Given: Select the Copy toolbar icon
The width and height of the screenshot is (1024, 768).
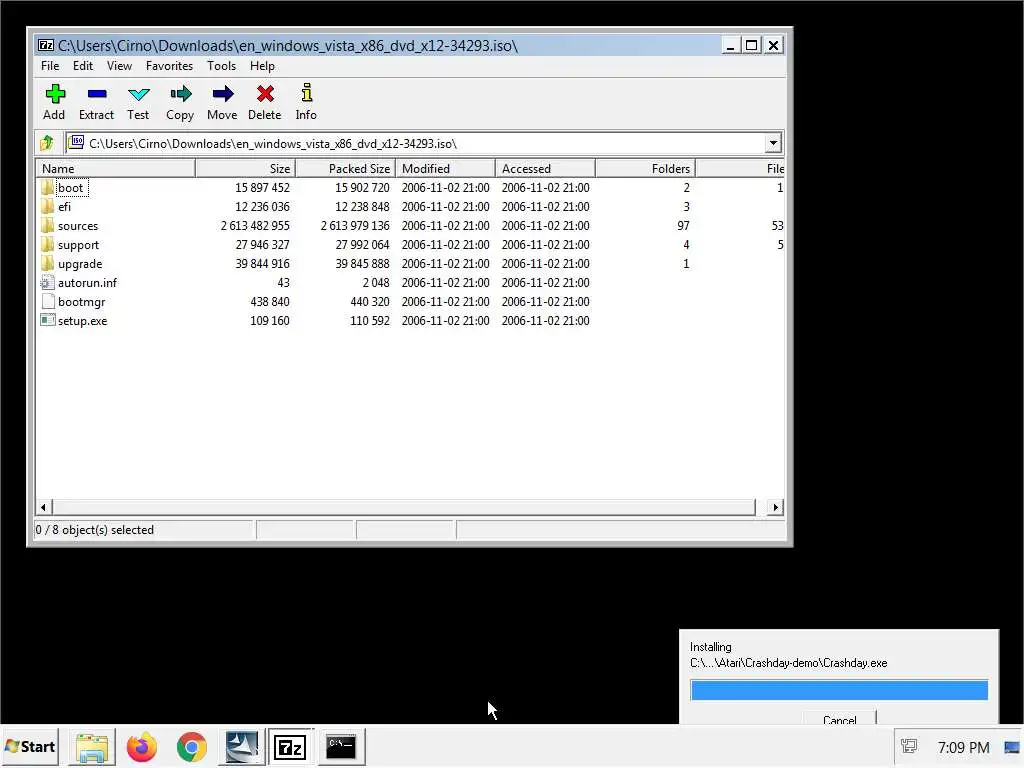Looking at the screenshot, I should (180, 94).
